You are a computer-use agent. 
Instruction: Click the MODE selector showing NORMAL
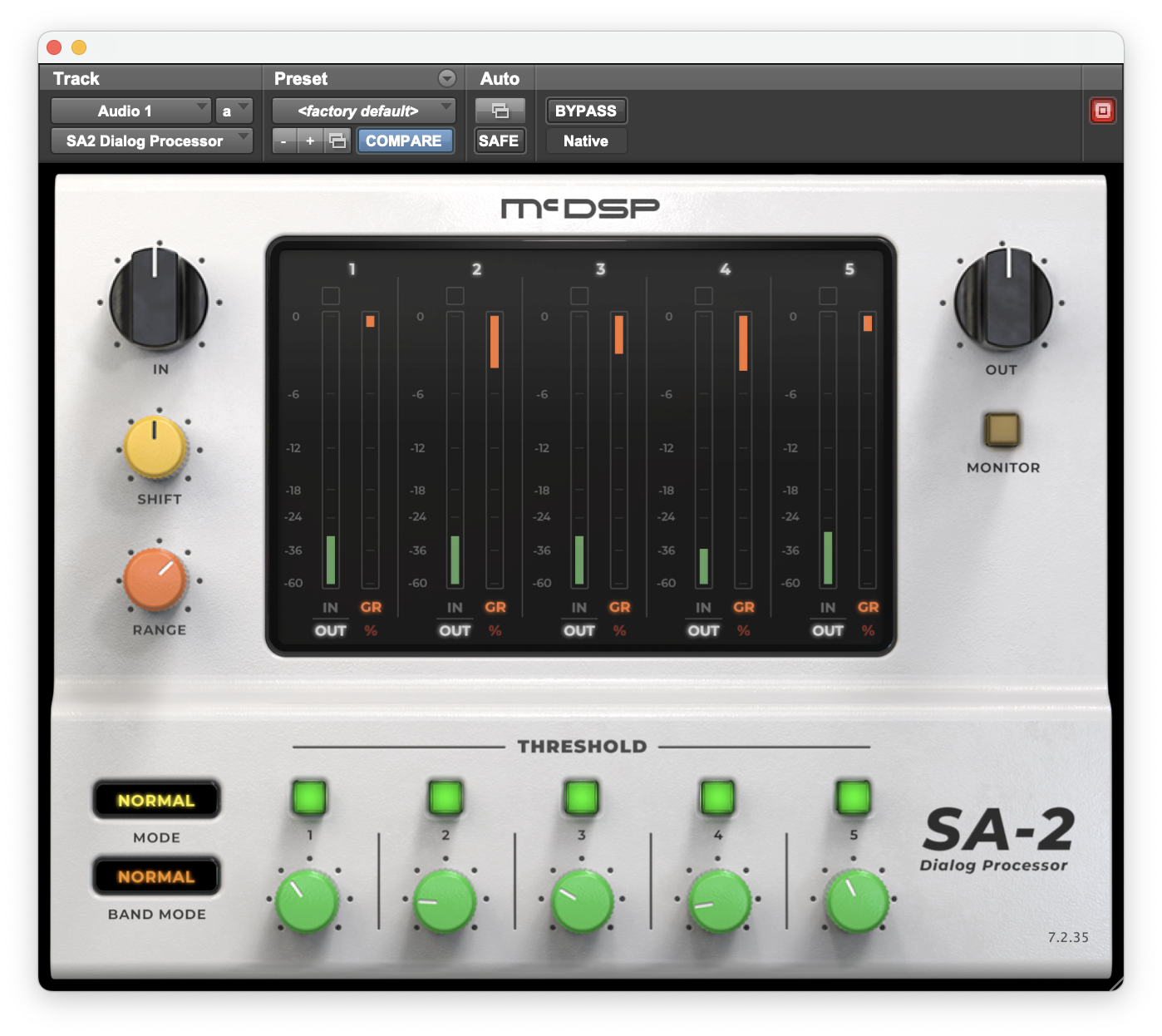pos(156,800)
